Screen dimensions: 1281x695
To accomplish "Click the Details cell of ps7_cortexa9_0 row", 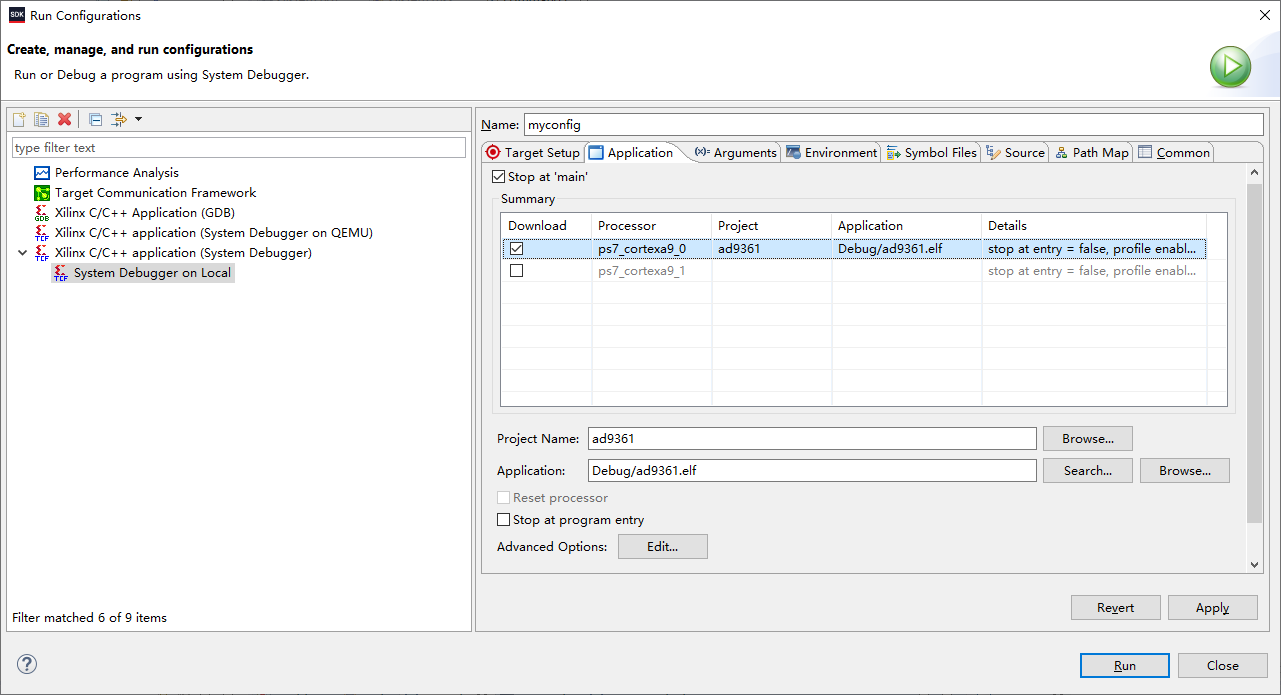I will pos(1094,249).
